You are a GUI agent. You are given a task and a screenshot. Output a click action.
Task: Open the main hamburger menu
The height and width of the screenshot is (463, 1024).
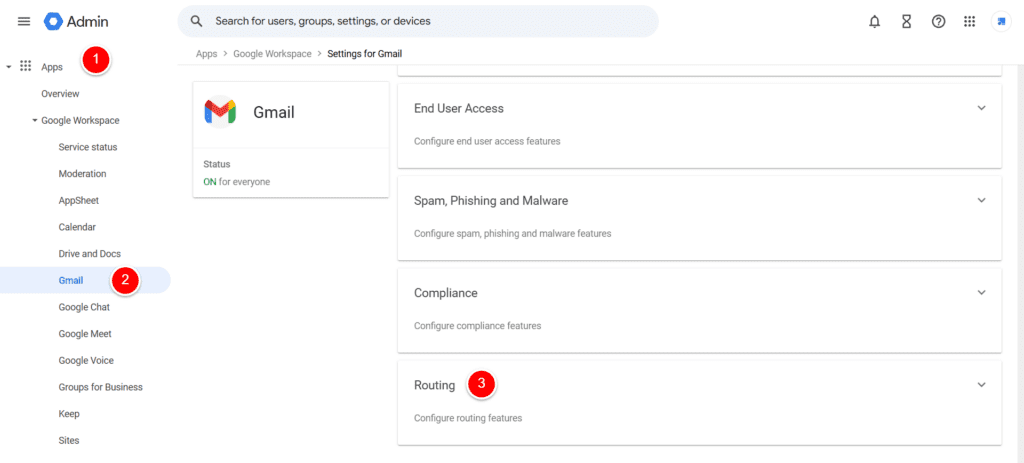24,22
